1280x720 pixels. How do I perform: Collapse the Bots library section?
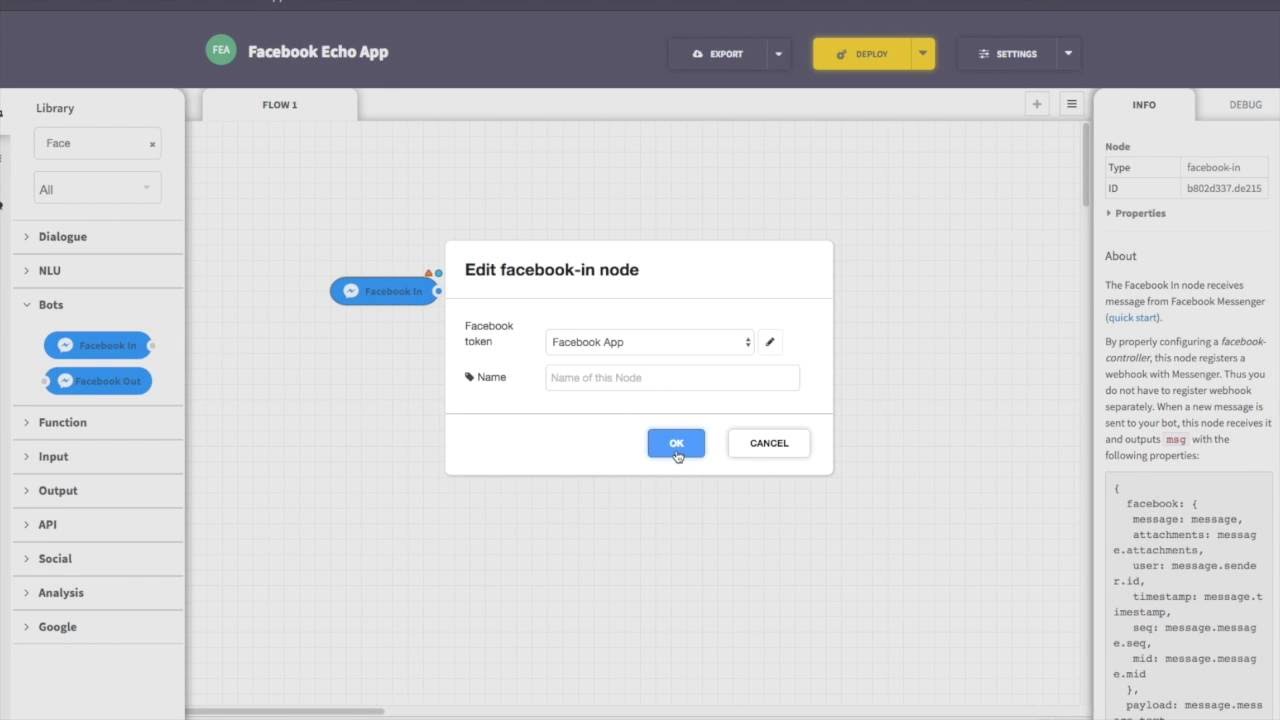point(97,305)
